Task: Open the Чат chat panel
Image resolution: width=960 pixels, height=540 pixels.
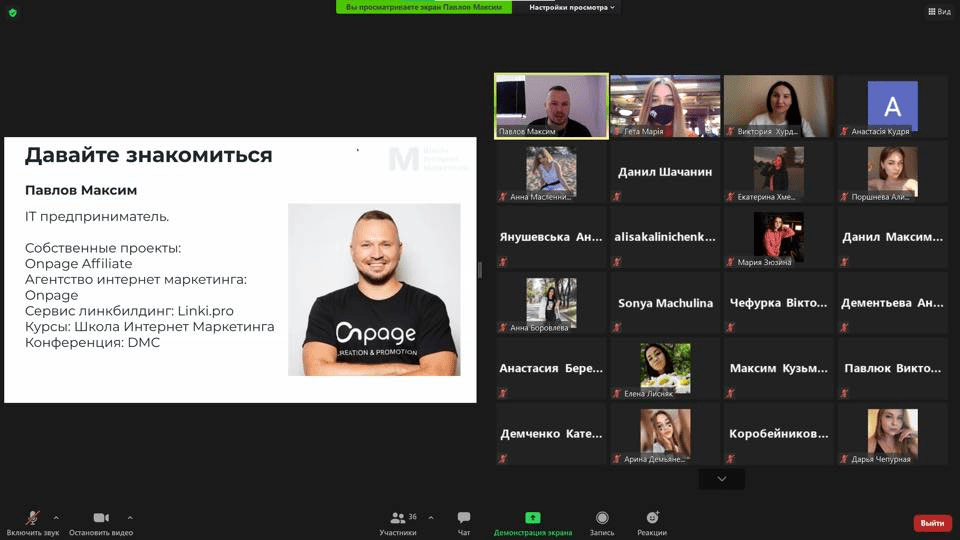Action: coord(464,522)
